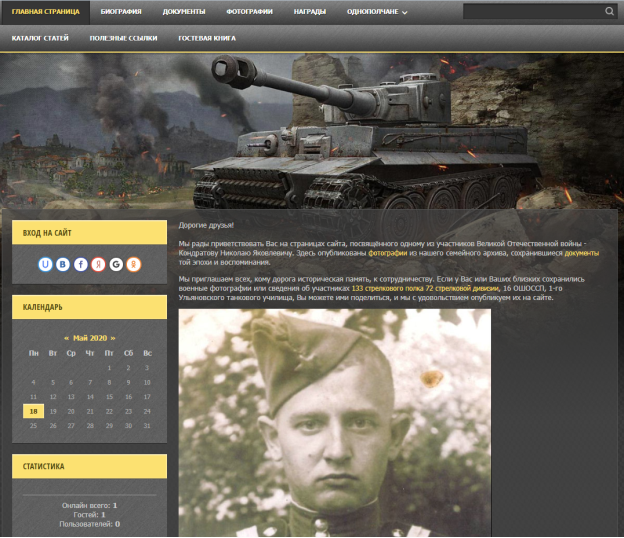Screen dimensions: 624x538
Task: Click Гостей: 1 statistic
Action: tap(90, 515)
